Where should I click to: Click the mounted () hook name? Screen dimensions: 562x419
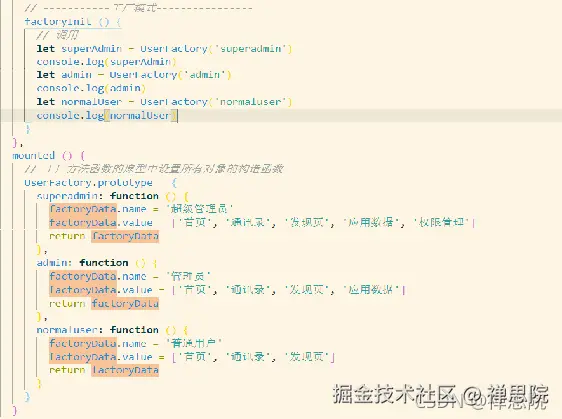pos(33,155)
